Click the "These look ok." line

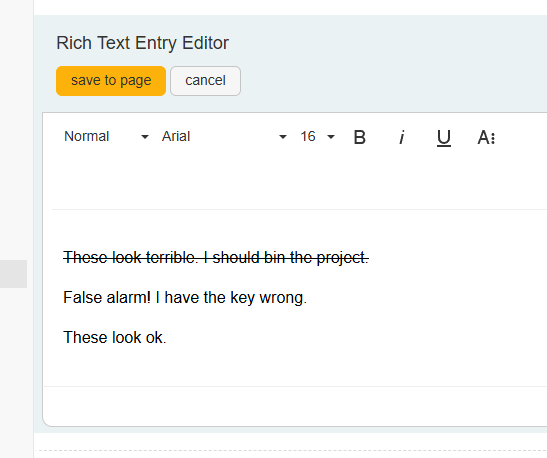coord(115,338)
